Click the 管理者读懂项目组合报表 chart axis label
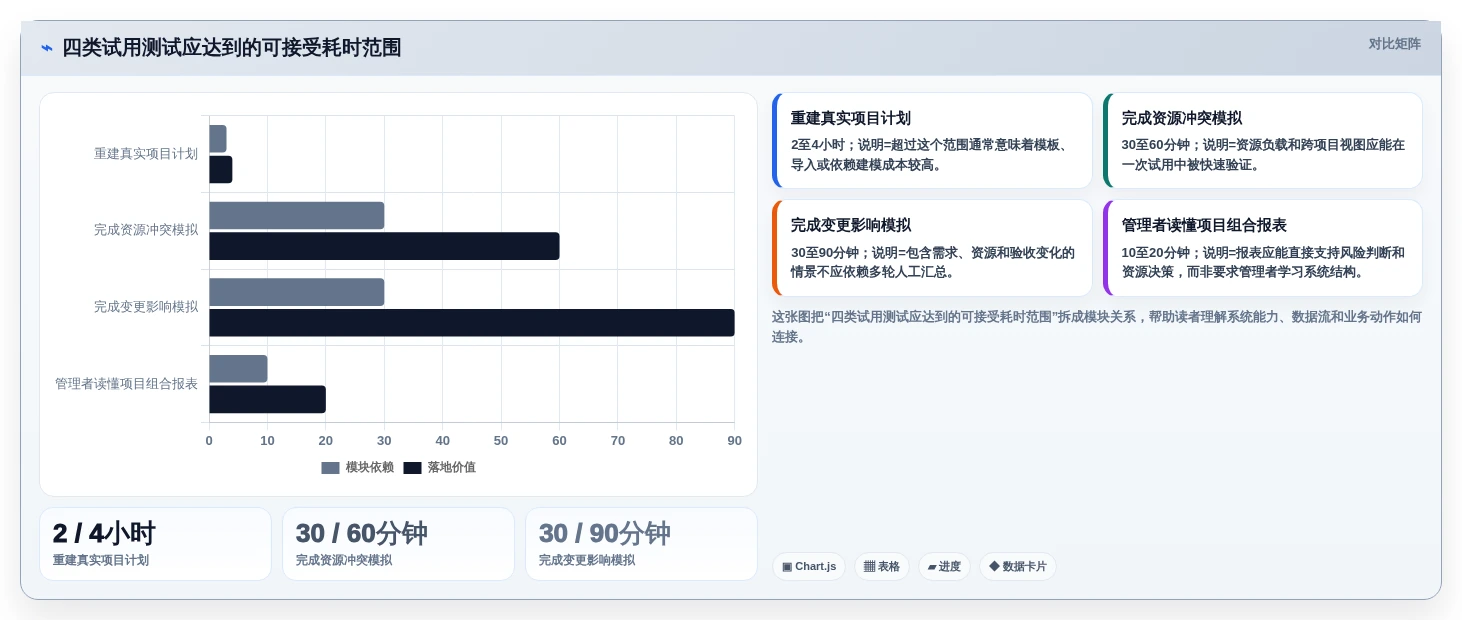 (126, 384)
